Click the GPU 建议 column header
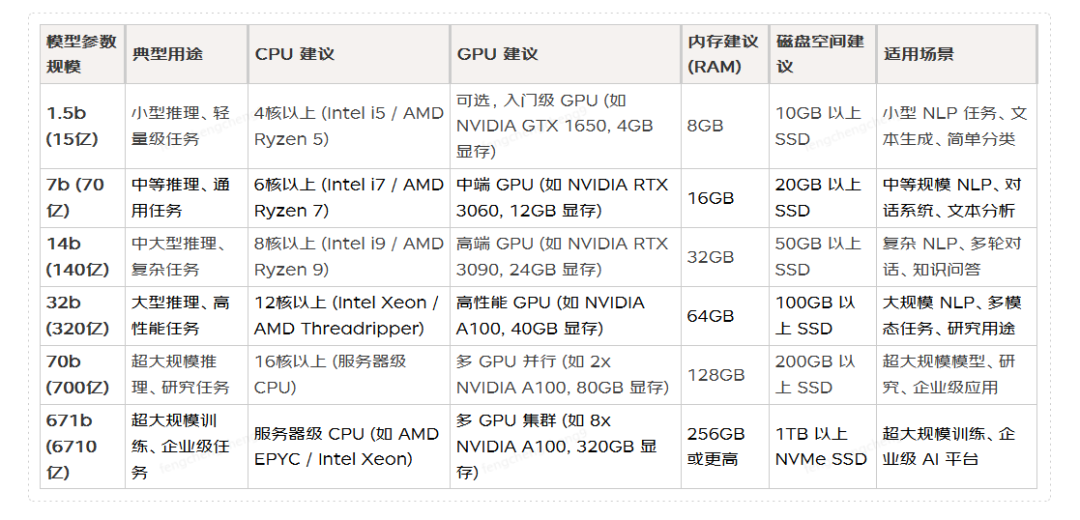Image resolution: width=1080 pixels, height=520 pixels. (x=497, y=54)
